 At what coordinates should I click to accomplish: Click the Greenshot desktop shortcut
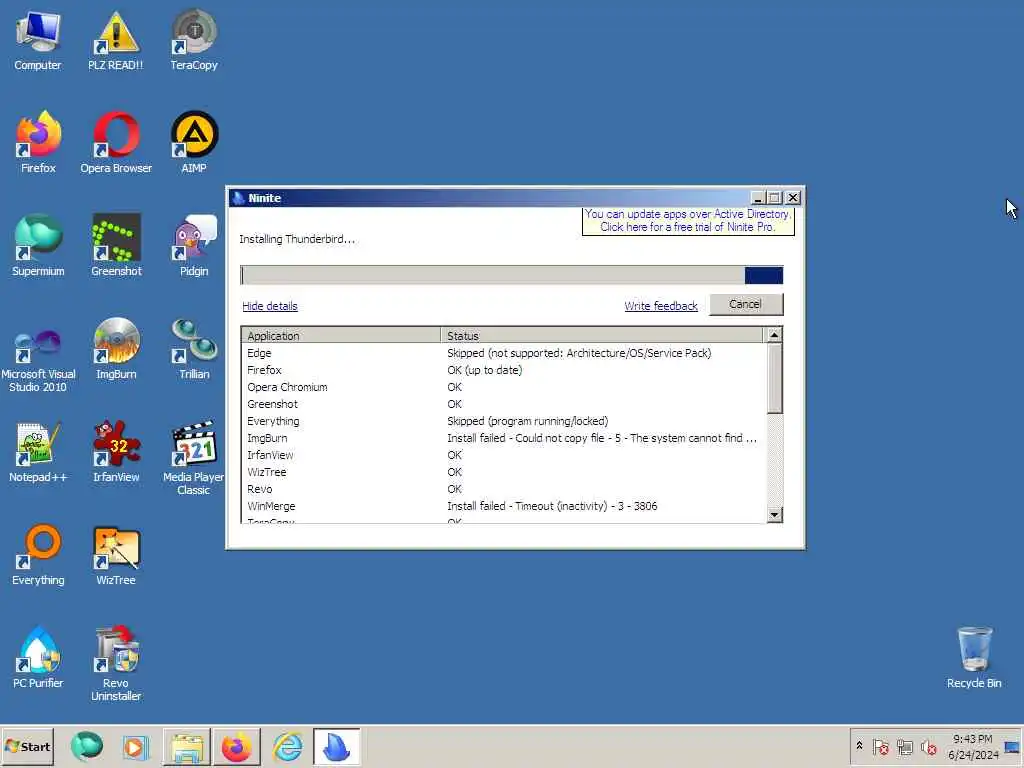click(x=116, y=246)
